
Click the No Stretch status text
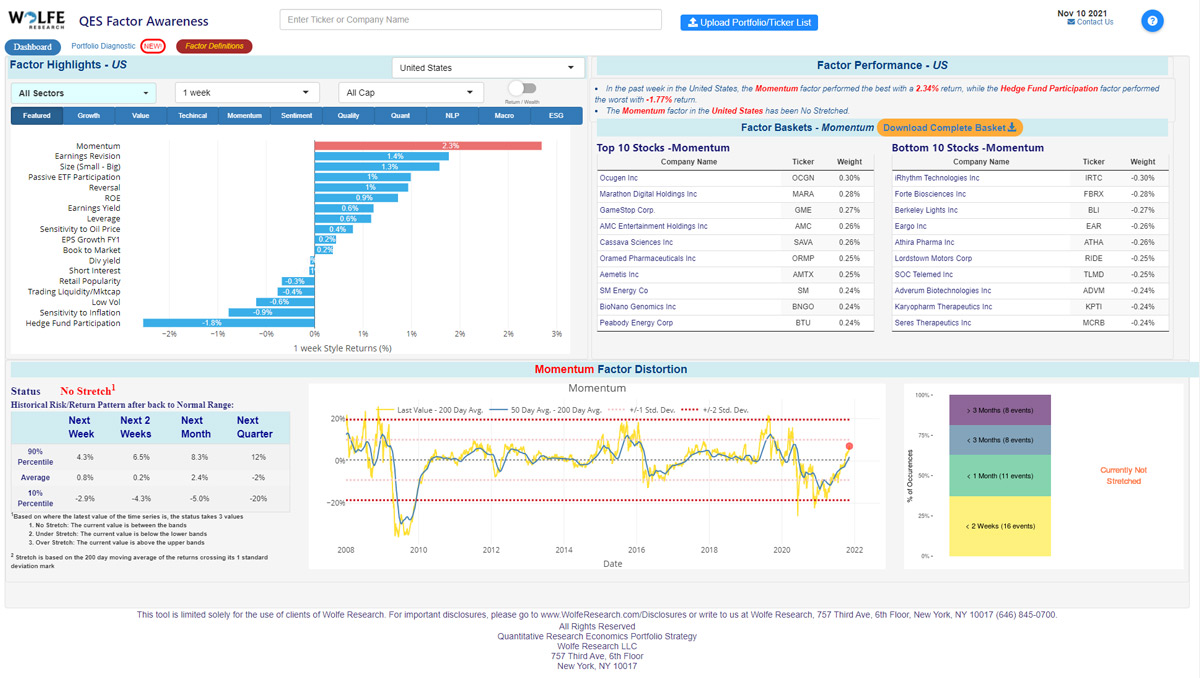(88, 391)
